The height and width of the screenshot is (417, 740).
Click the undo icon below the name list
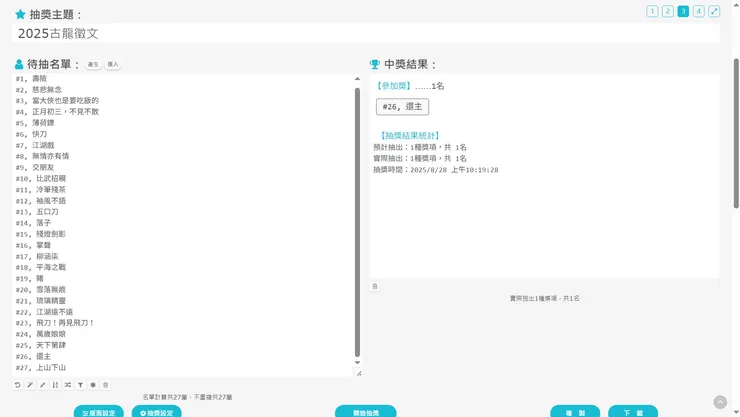[x=17, y=385]
